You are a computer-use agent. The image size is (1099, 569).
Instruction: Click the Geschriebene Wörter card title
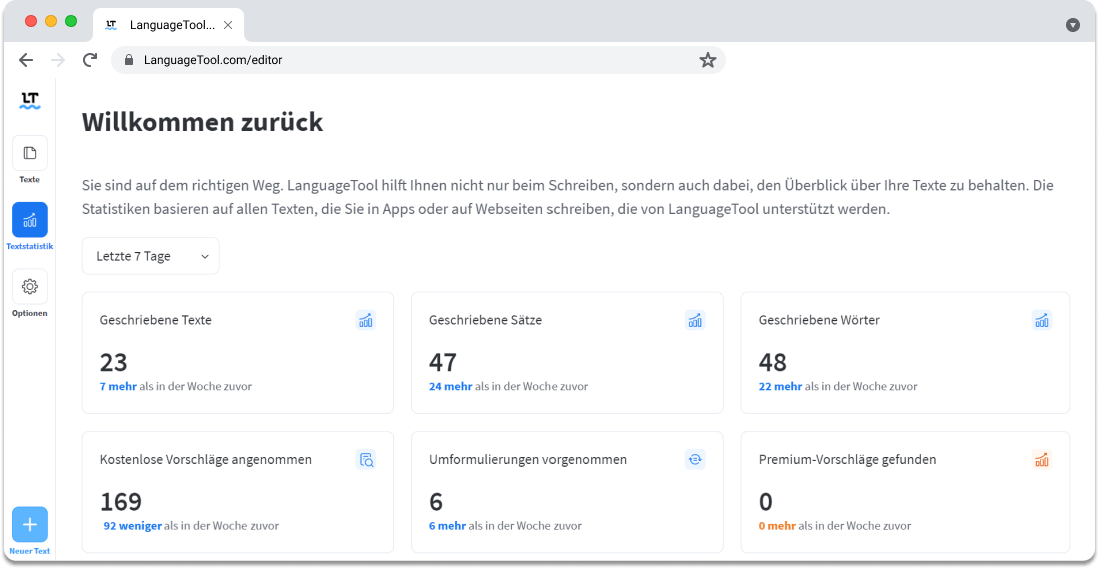(819, 320)
